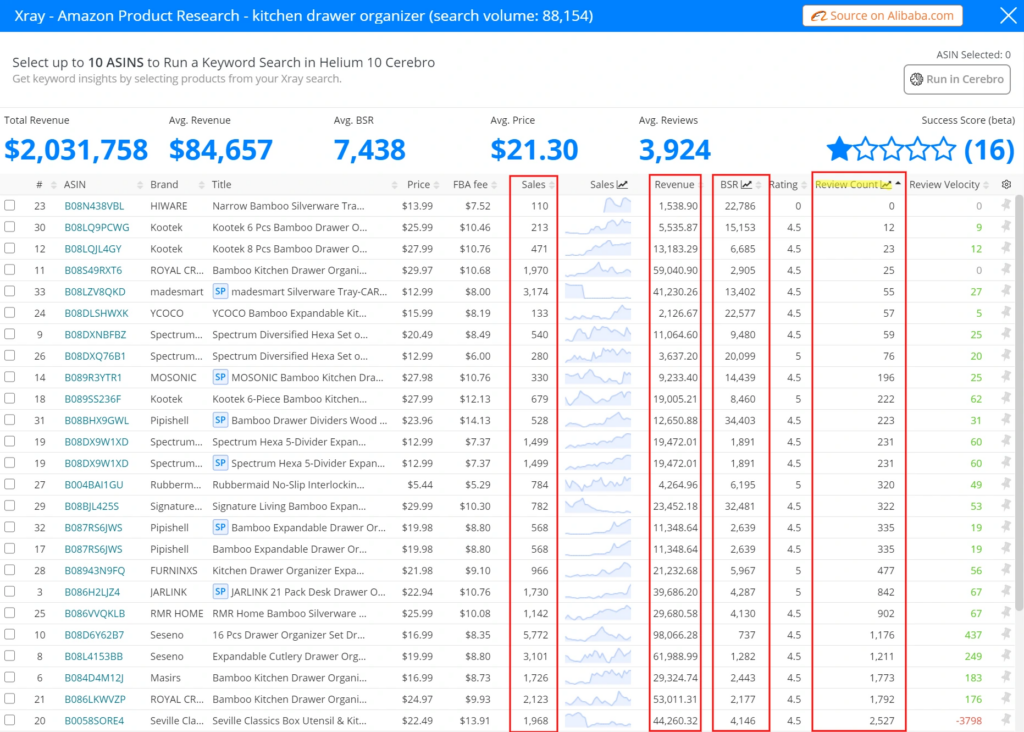Click the sales graph icon in header
This screenshot has height=732, width=1024.
point(622,185)
